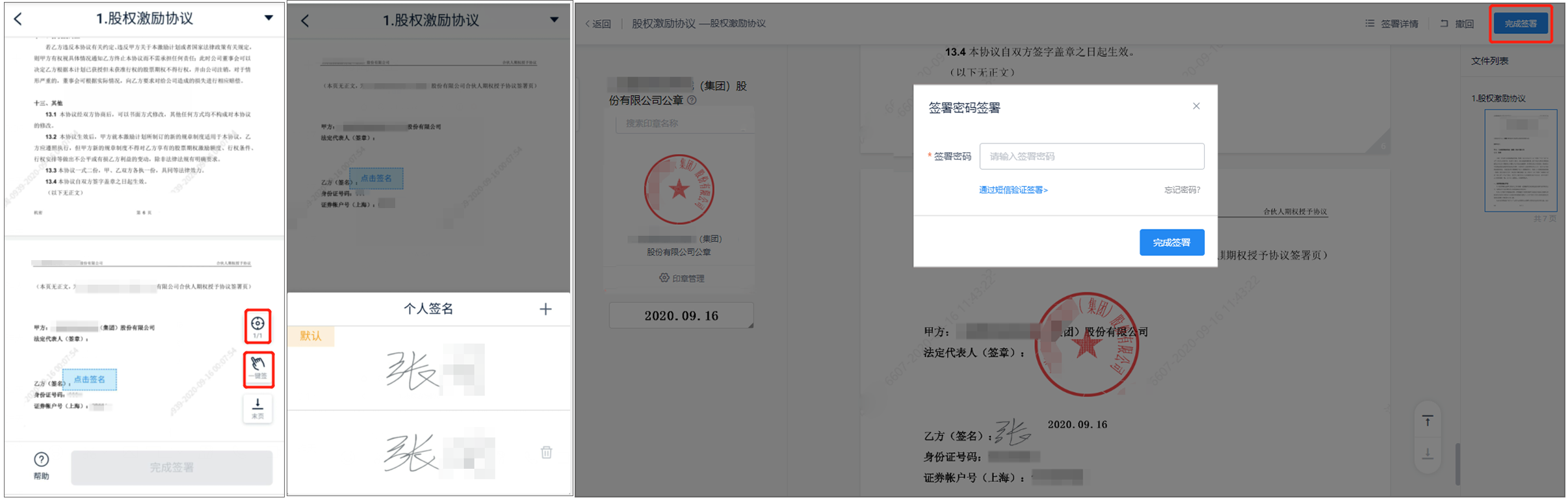
Task: Go back from first mobile agreement screen
Action: click(x=18, y=19)
